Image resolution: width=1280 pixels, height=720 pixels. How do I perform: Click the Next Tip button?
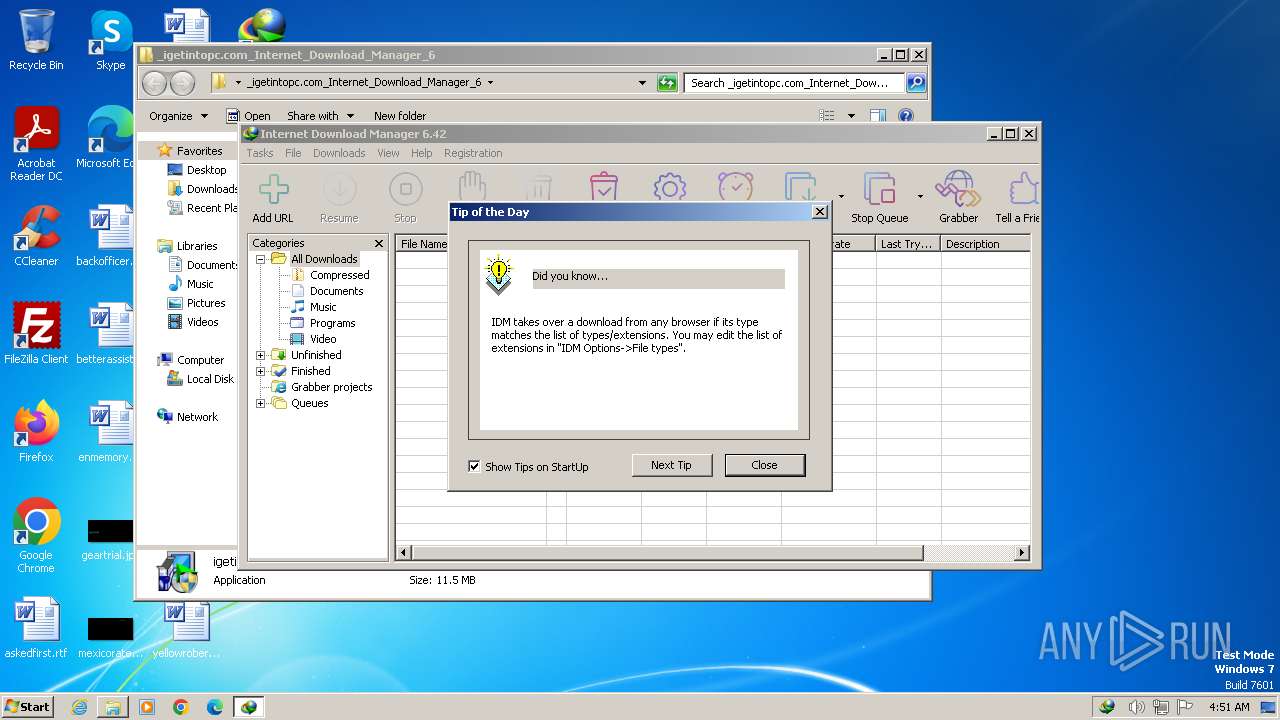[x=671, y=465]
